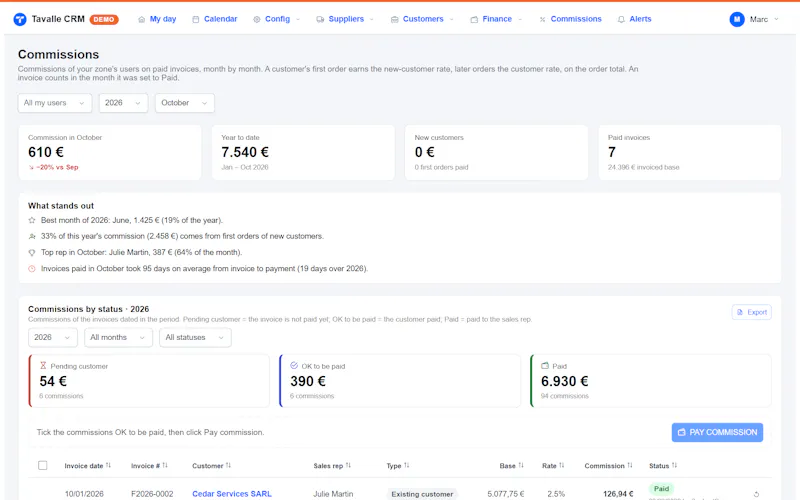Sort by Status column
This screenshot has width=800, height=500.
(x=663, y=466)
